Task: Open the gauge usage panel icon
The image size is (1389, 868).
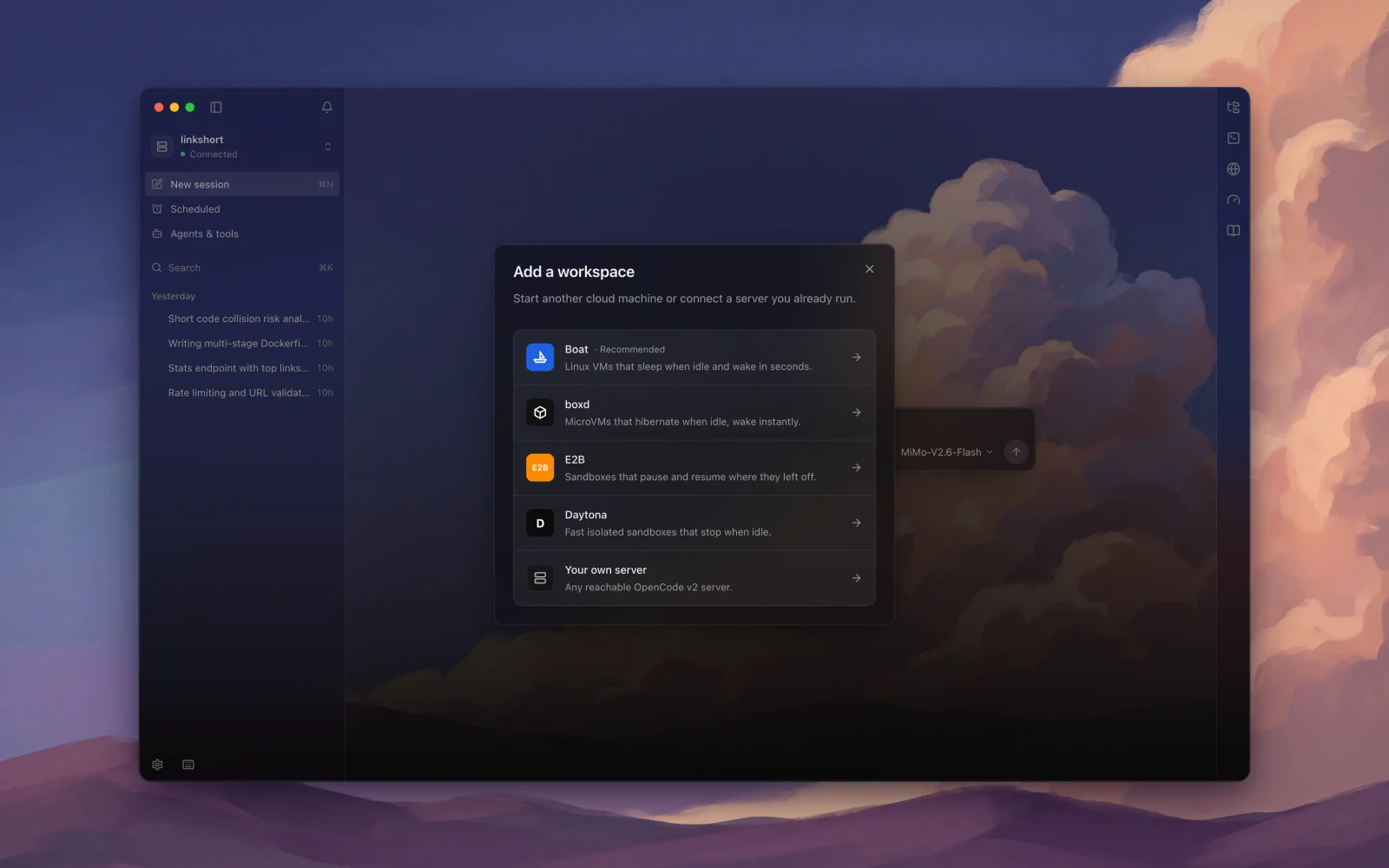Action: coord(1234,200)
